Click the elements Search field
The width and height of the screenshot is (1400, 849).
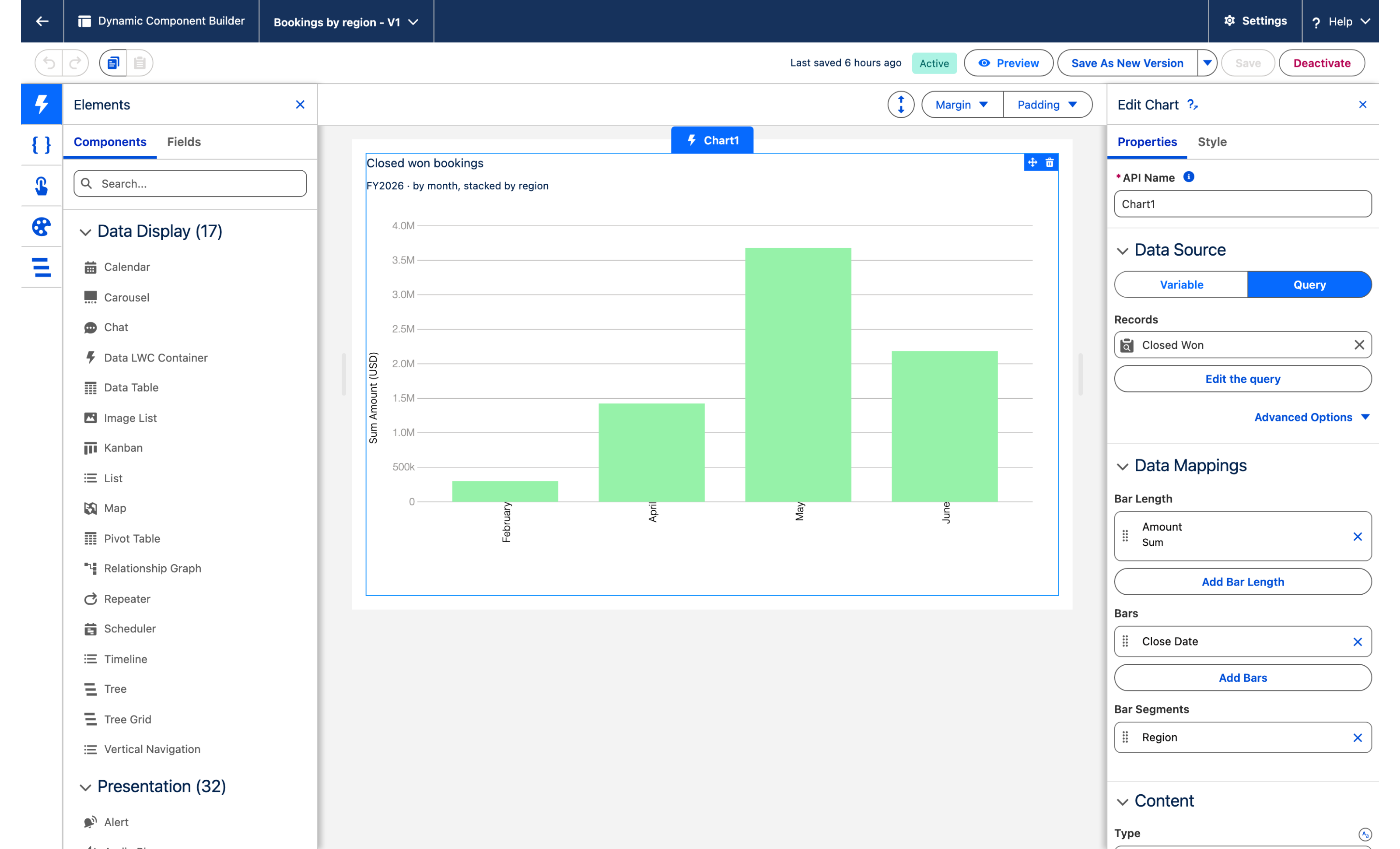tap(190, 183)
